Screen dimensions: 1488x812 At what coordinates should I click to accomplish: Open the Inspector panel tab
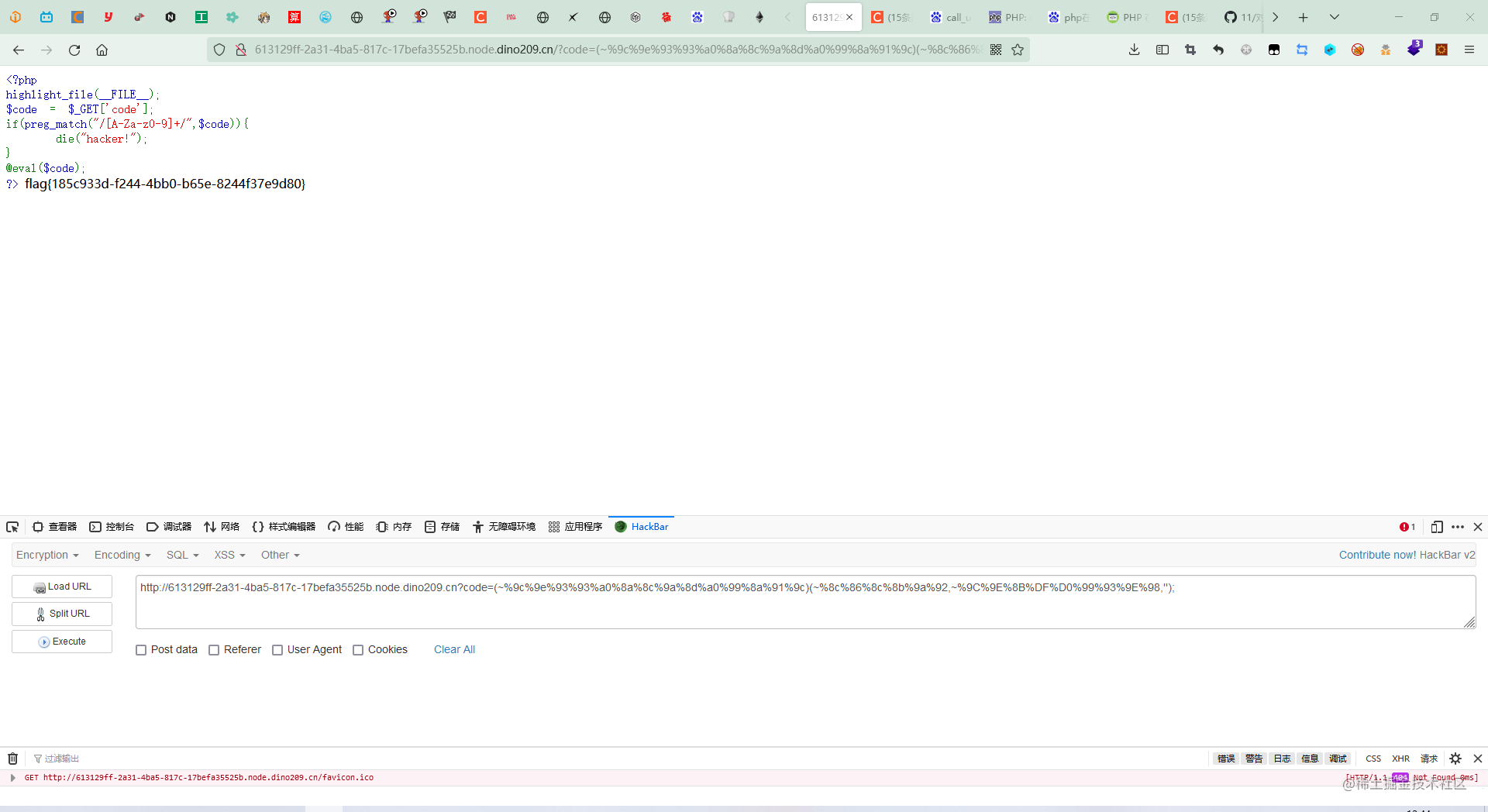click(54, 527)
